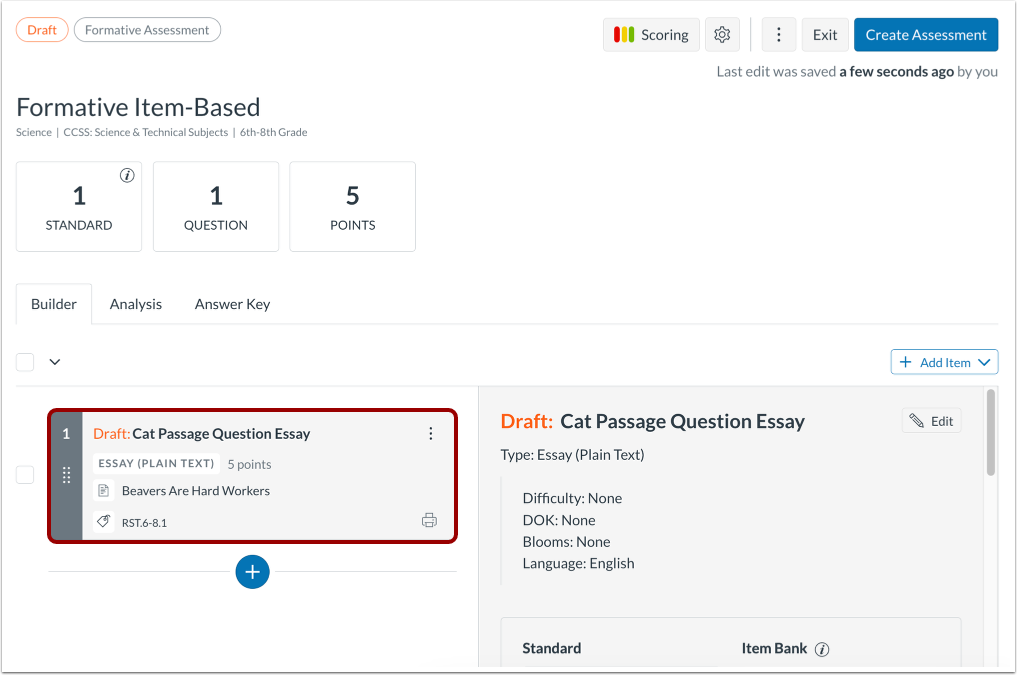Check the Cat Passage item checkbox
The image size is (1017, 675).
coord(25,475)
